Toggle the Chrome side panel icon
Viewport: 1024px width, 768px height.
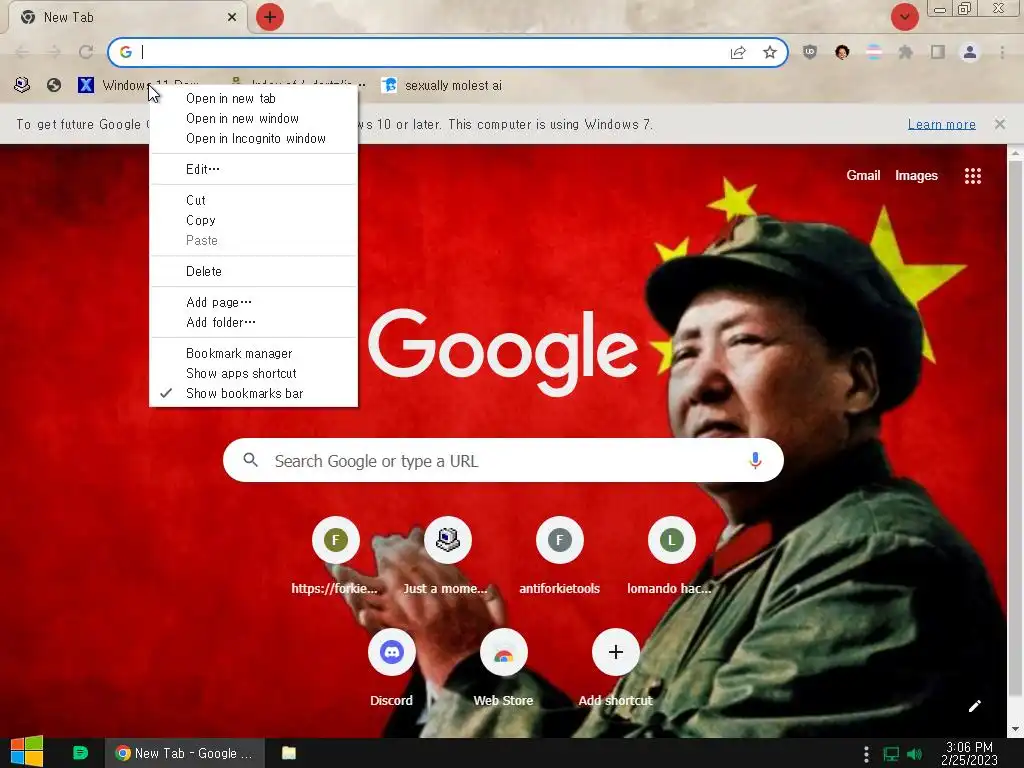pyautogui.click(x=938, y=52)
